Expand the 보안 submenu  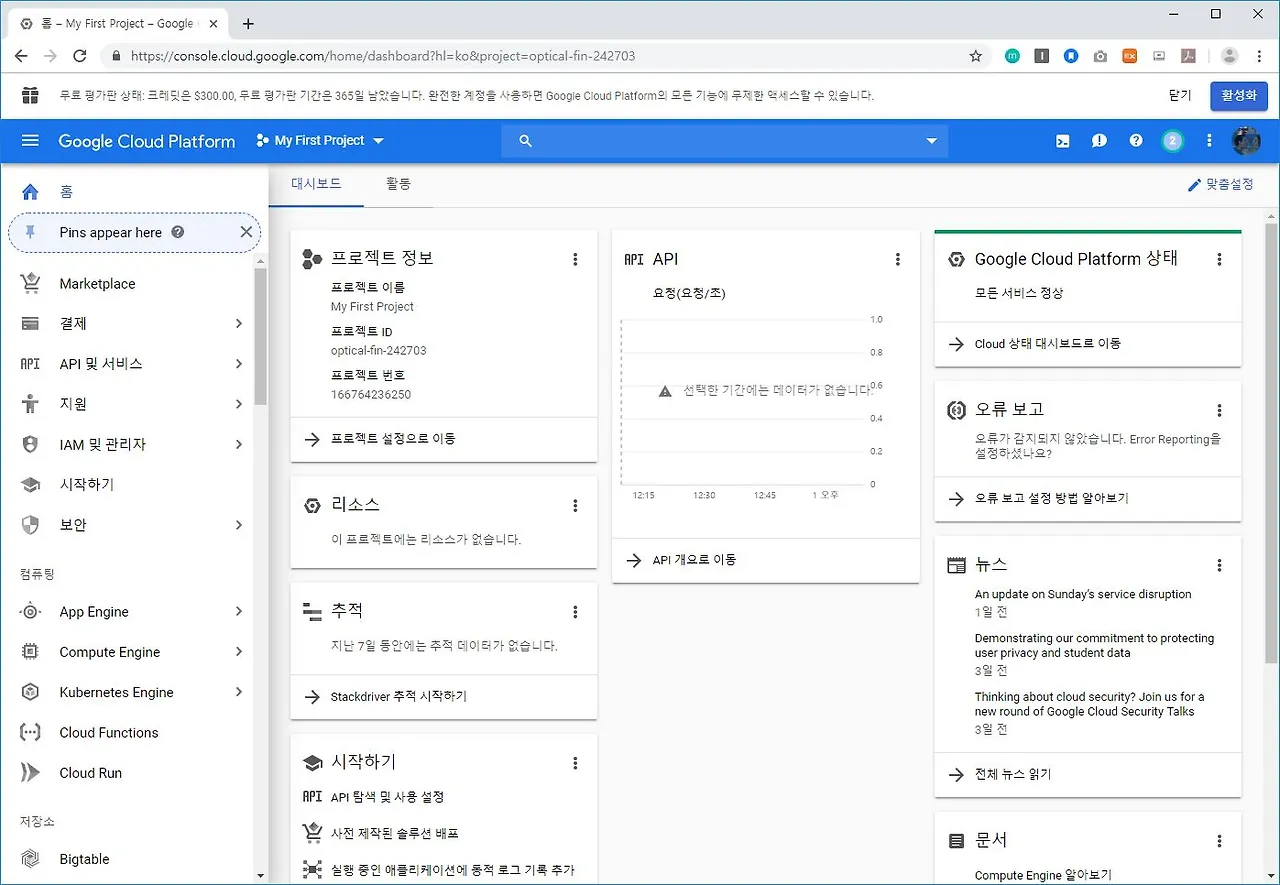[x=239, y=525]
